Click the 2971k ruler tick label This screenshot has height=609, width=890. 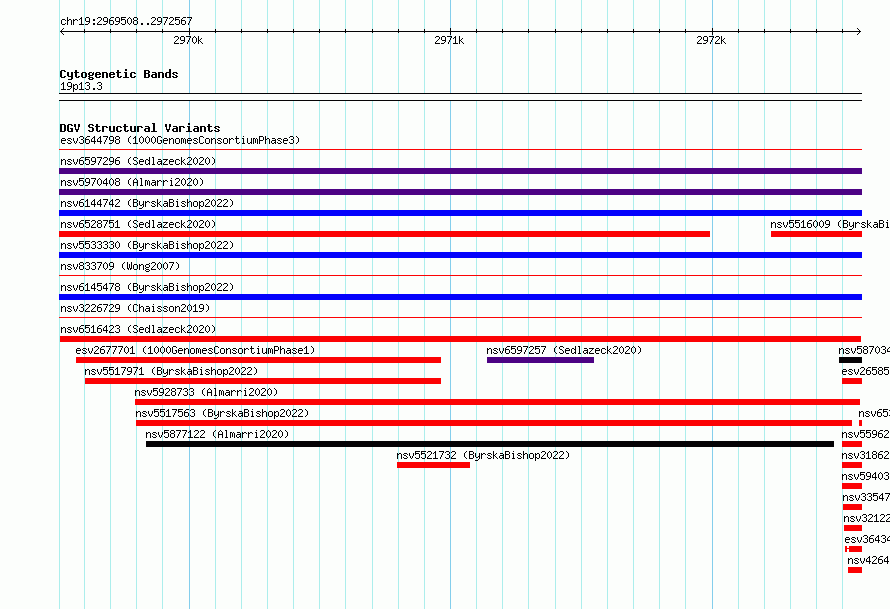[x=449, y=40]
